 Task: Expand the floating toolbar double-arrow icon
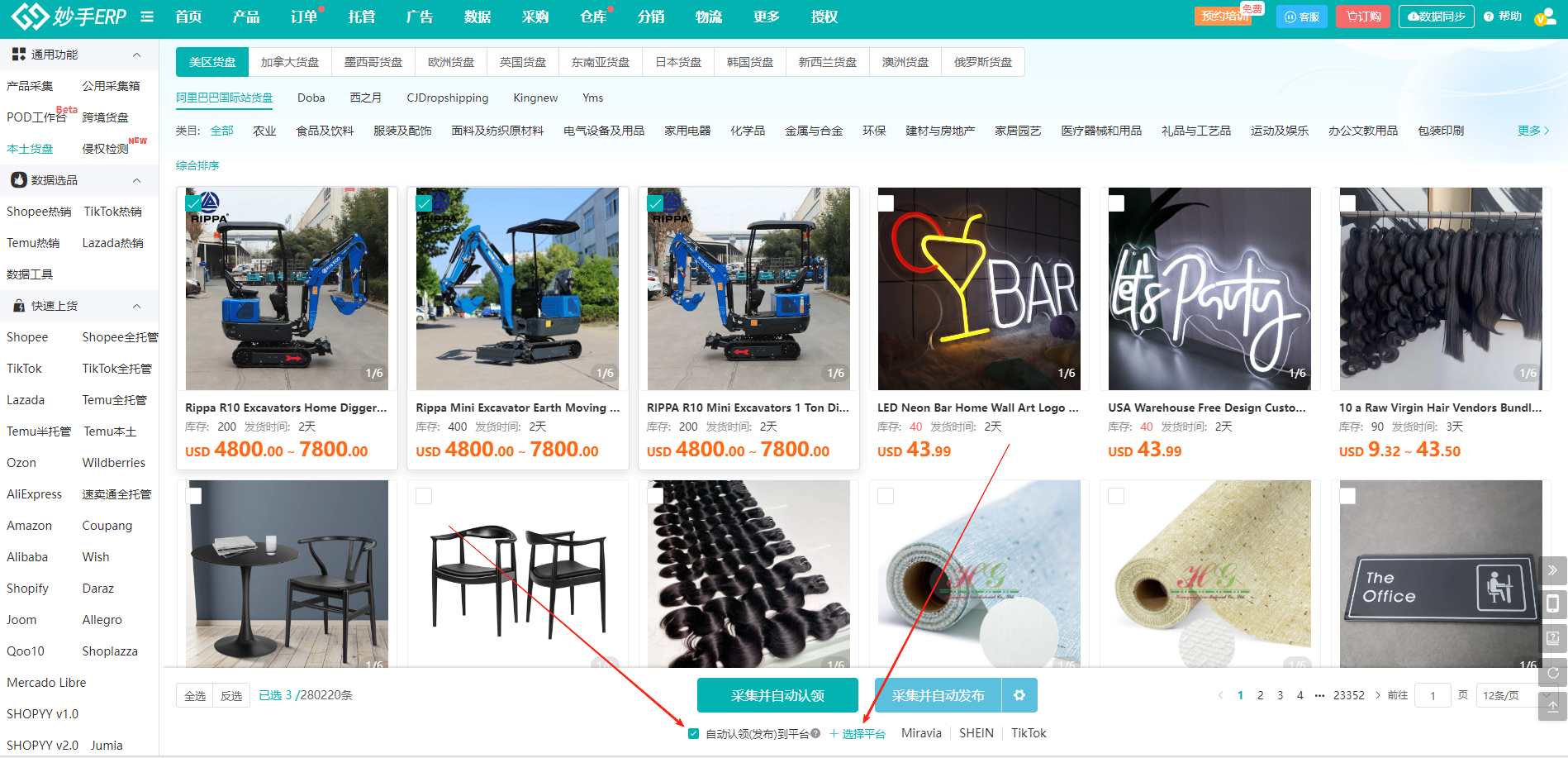(x=1552, y=570)
